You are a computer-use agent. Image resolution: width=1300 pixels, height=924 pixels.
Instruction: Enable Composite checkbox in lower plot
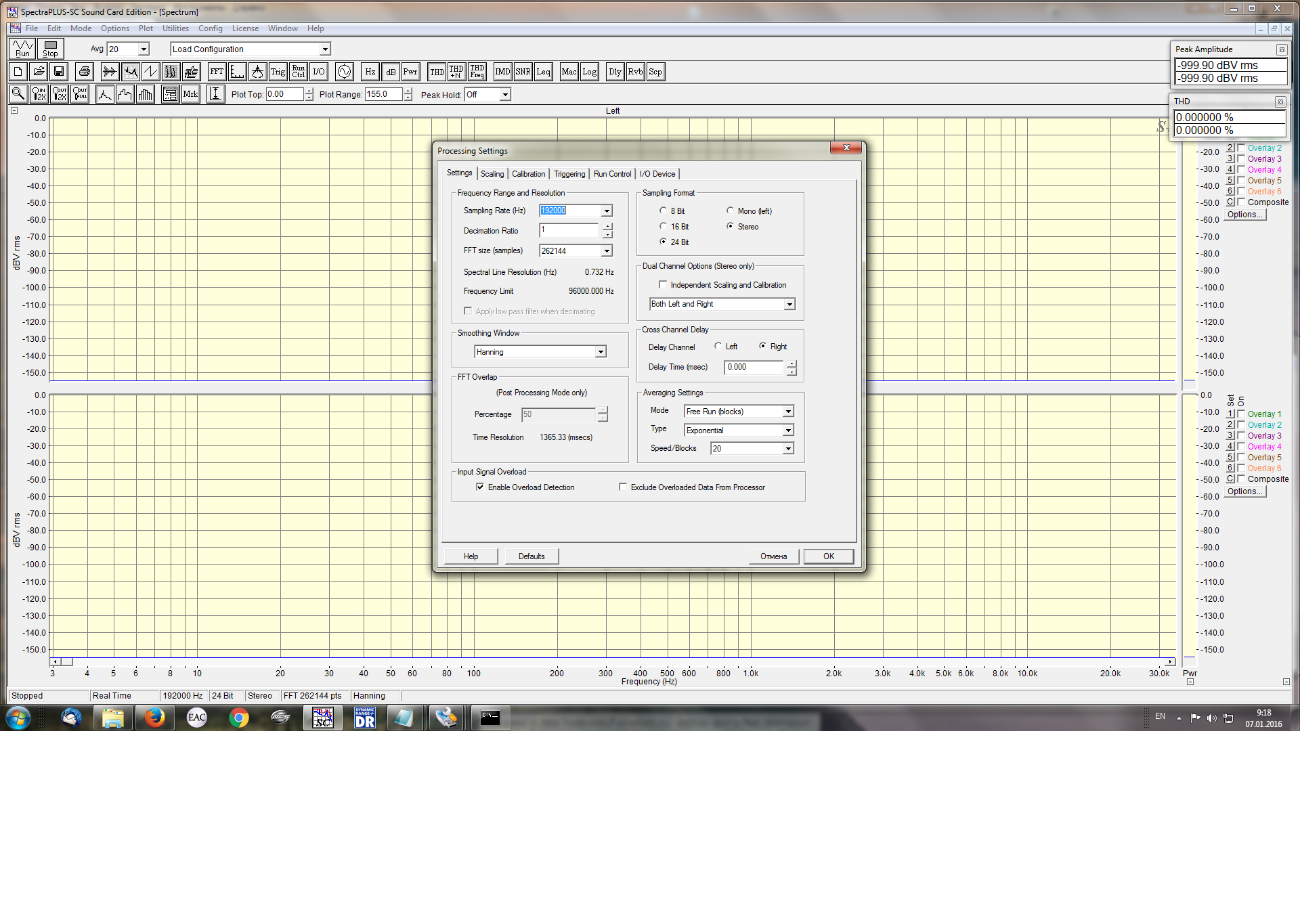click(1242, 479)
